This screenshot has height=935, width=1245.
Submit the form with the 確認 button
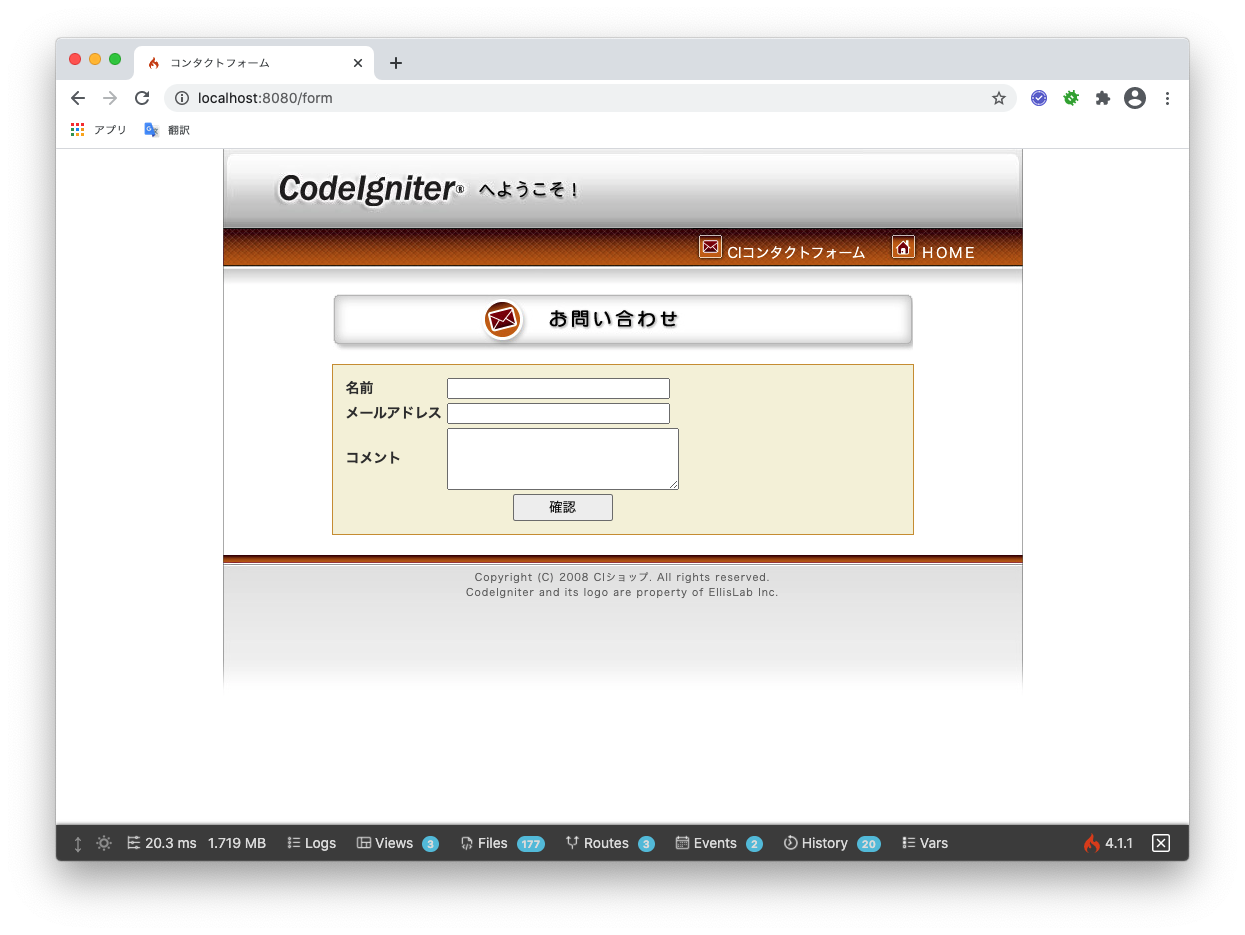563,507
